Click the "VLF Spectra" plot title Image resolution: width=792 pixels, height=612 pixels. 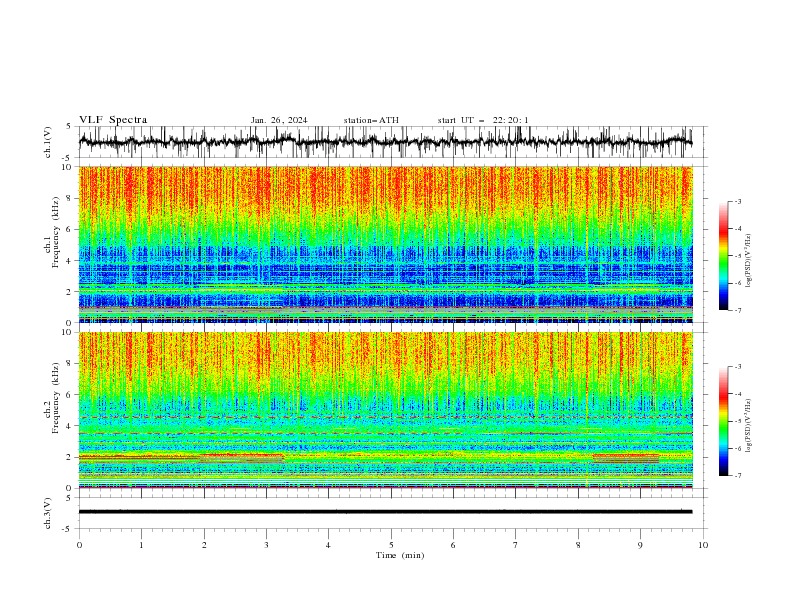coord(113,120)
